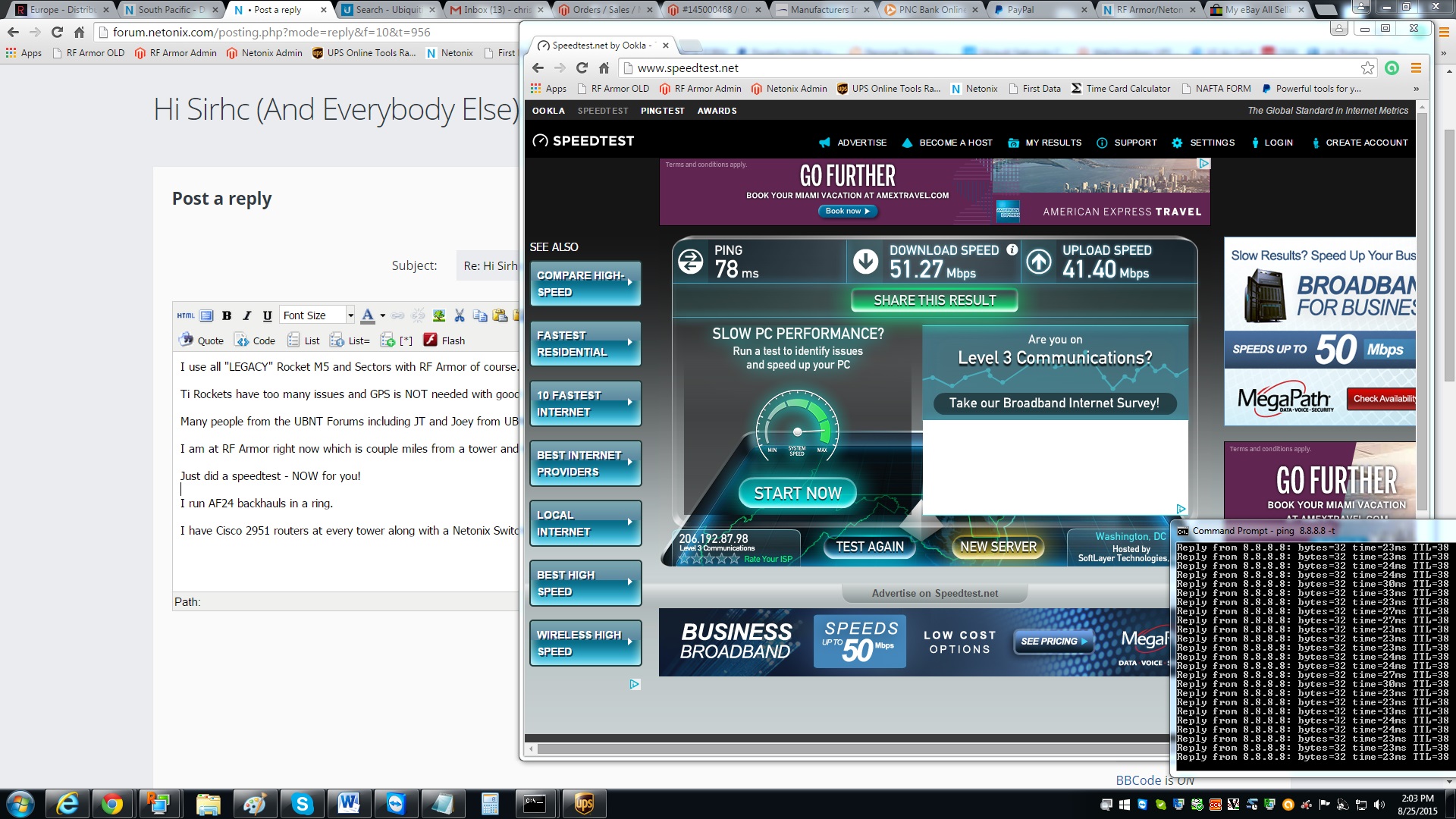Switch to the PayPal tab

tap(1020, 10)
